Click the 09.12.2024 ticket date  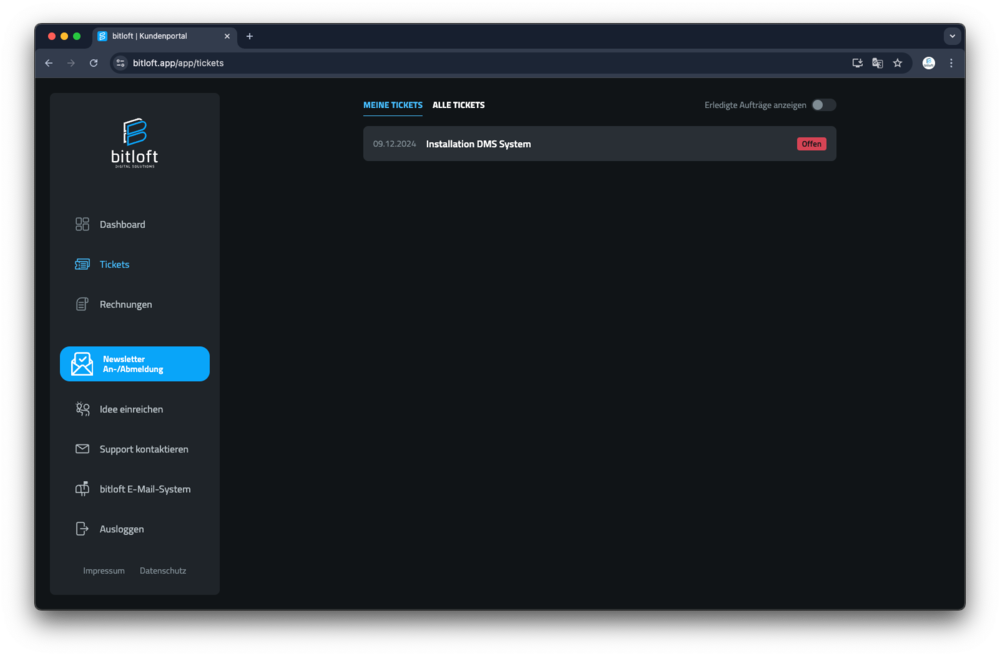(394, 144)
